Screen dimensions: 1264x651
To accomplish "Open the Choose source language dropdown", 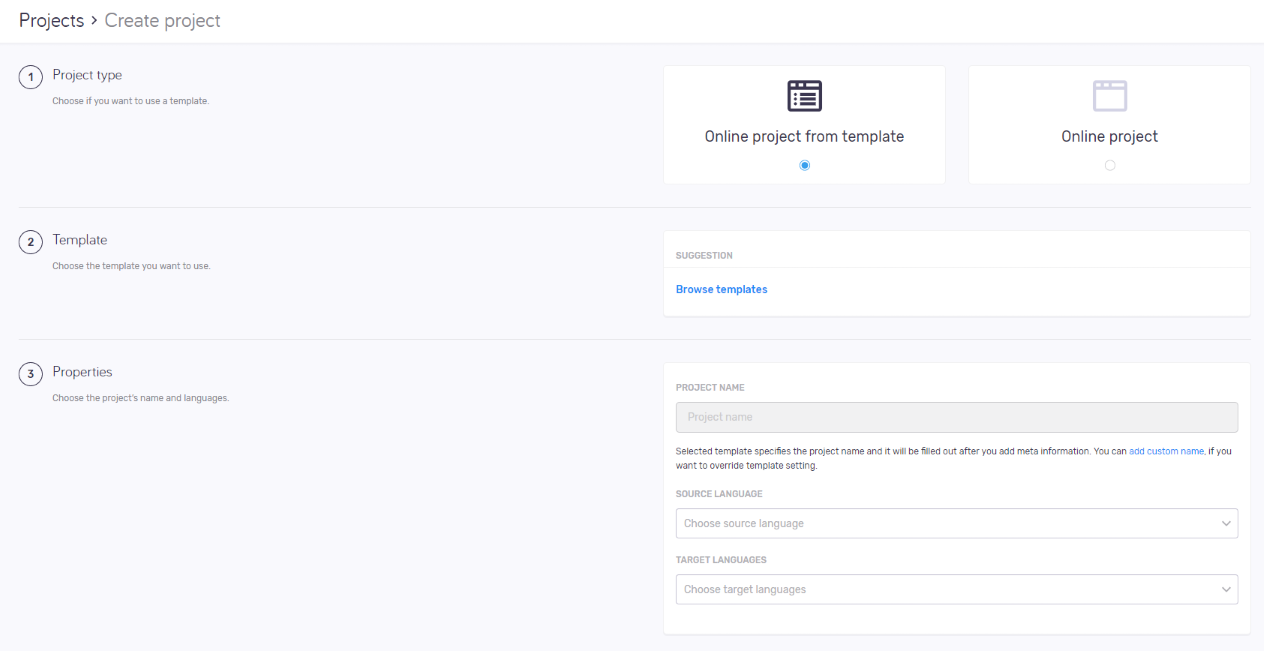I will coord(945,523).
